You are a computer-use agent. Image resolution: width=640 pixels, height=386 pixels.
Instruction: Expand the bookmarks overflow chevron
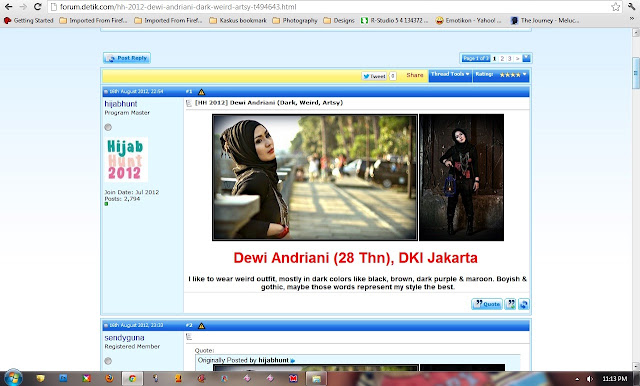tap(633, 19)
